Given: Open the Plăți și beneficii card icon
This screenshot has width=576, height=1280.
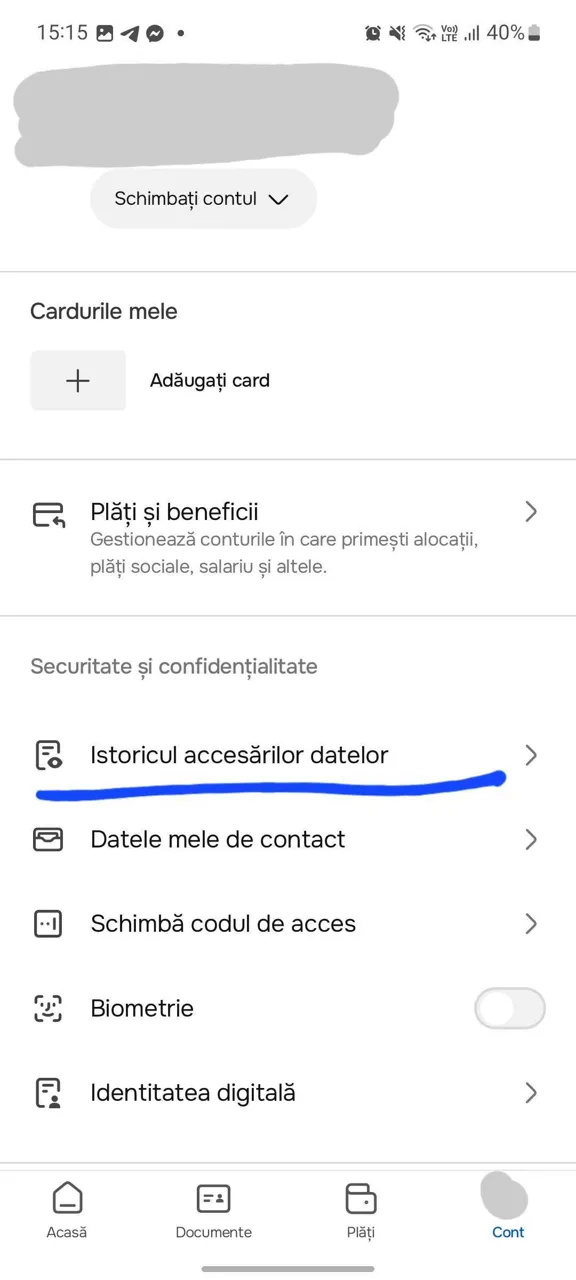Looking at the screenshot, I should pos(48,515).
